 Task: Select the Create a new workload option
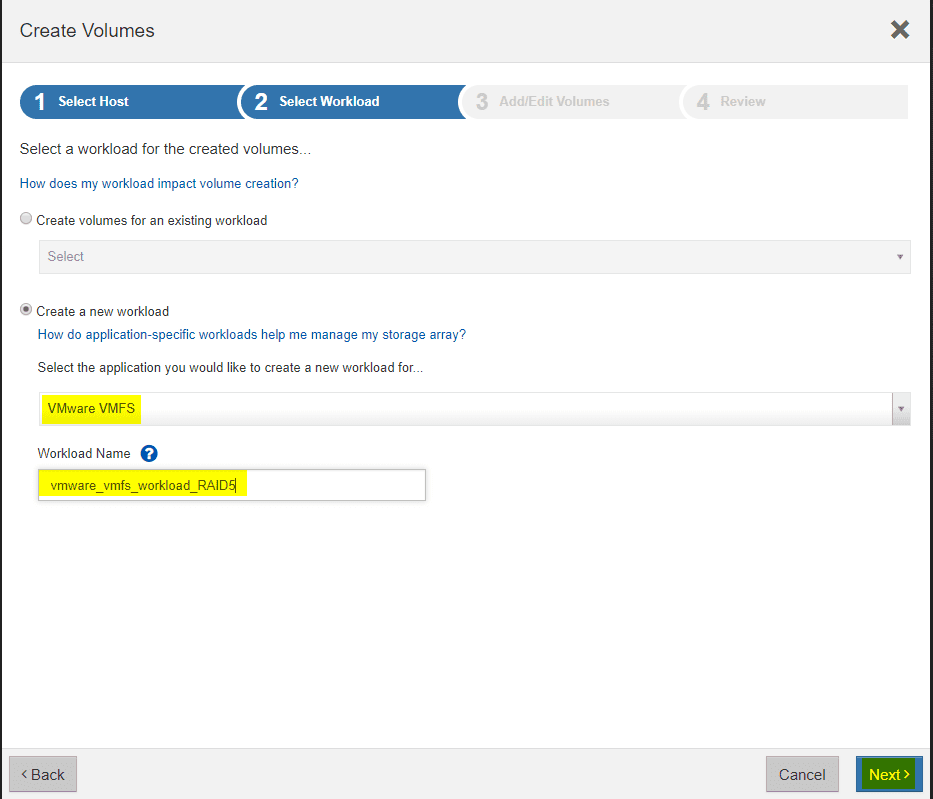(x=25, y=309)
